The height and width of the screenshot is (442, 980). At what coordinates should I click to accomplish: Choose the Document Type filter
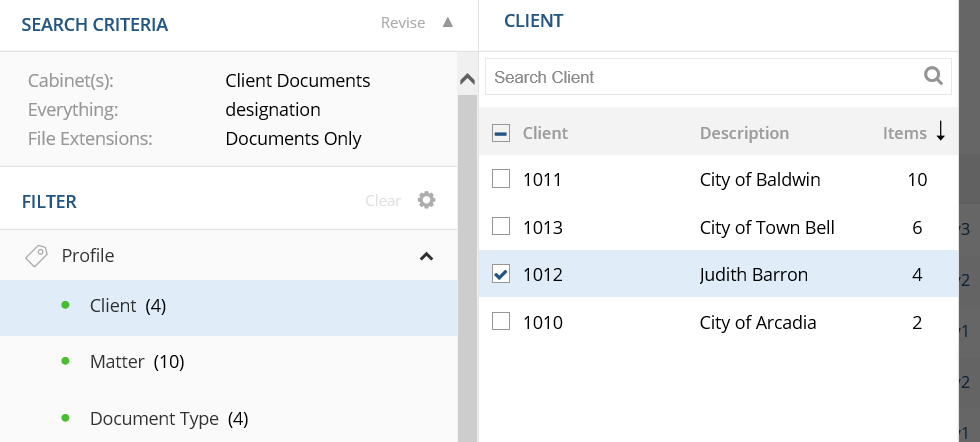point(154,419)
